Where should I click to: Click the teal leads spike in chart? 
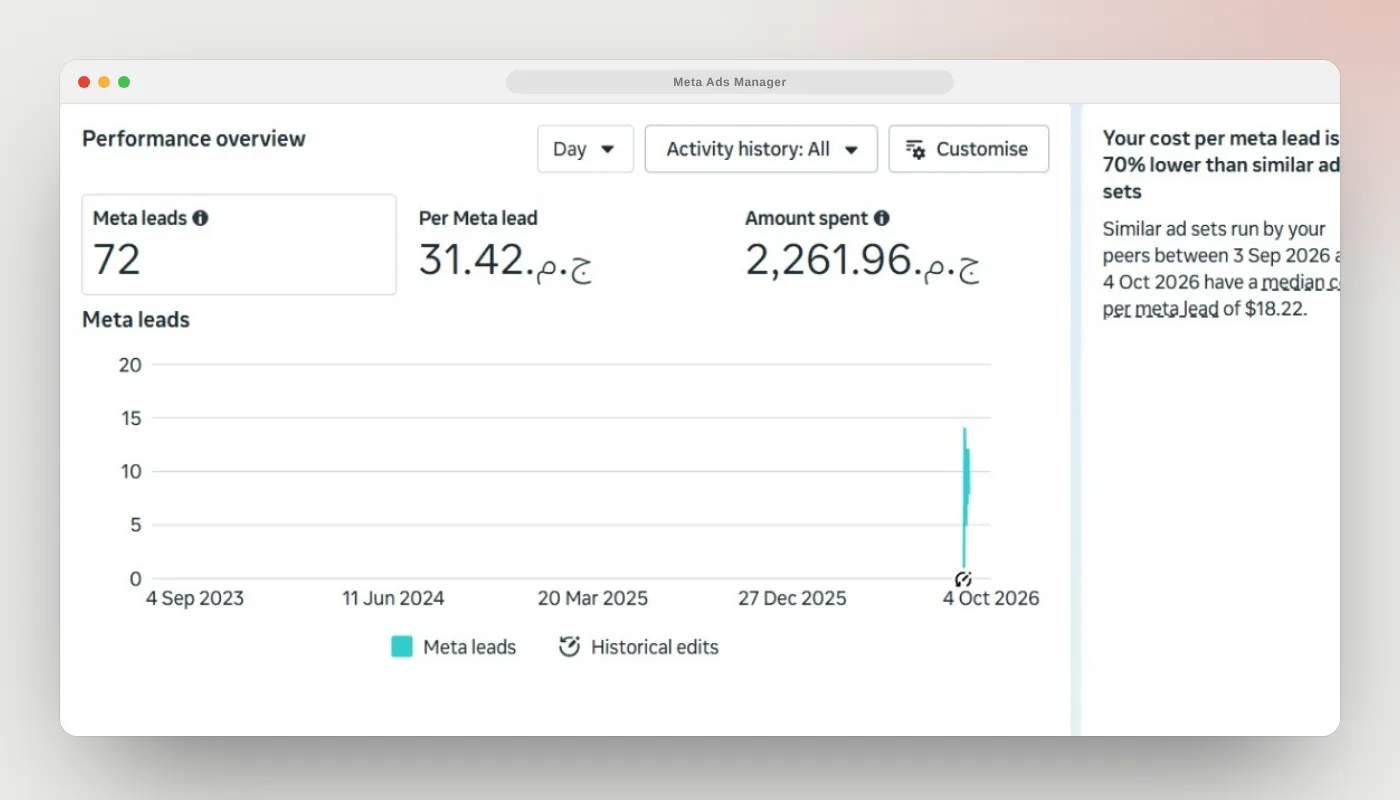pyautogui.click(x=966, y=498)
